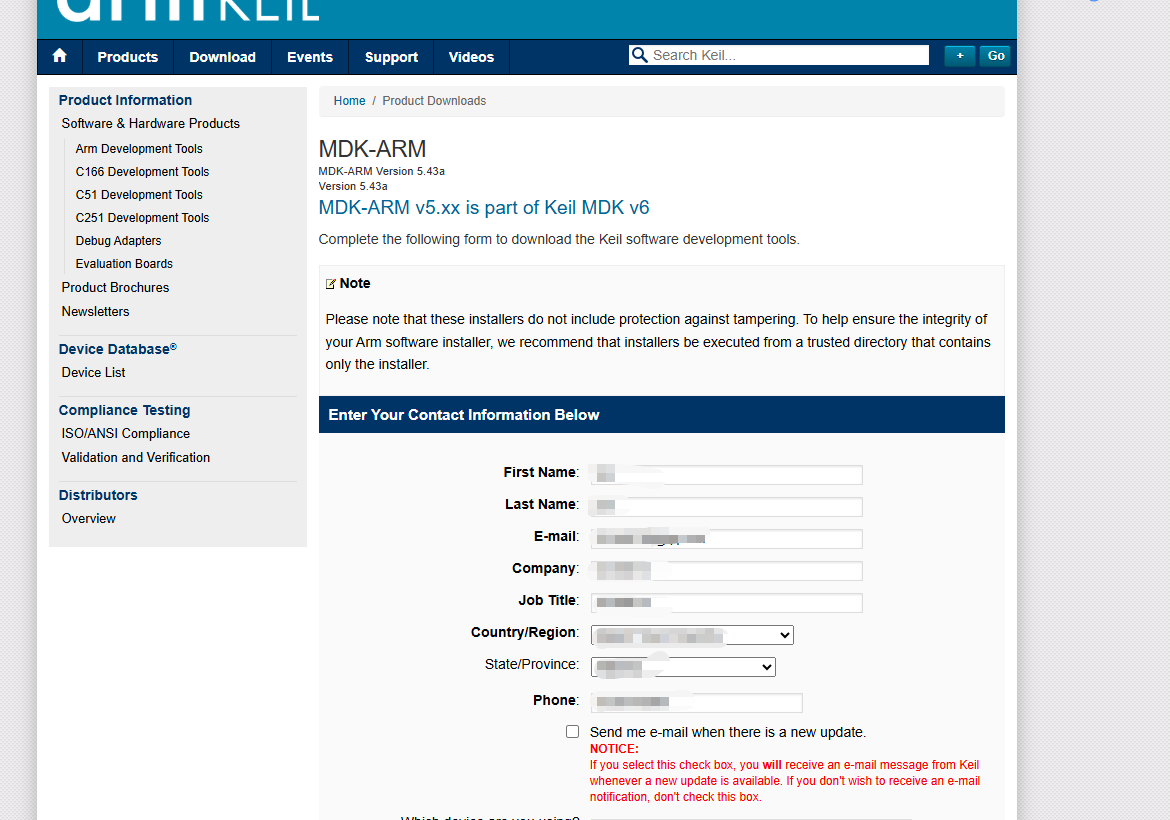Click the search magnifier icon

(639, 55)
